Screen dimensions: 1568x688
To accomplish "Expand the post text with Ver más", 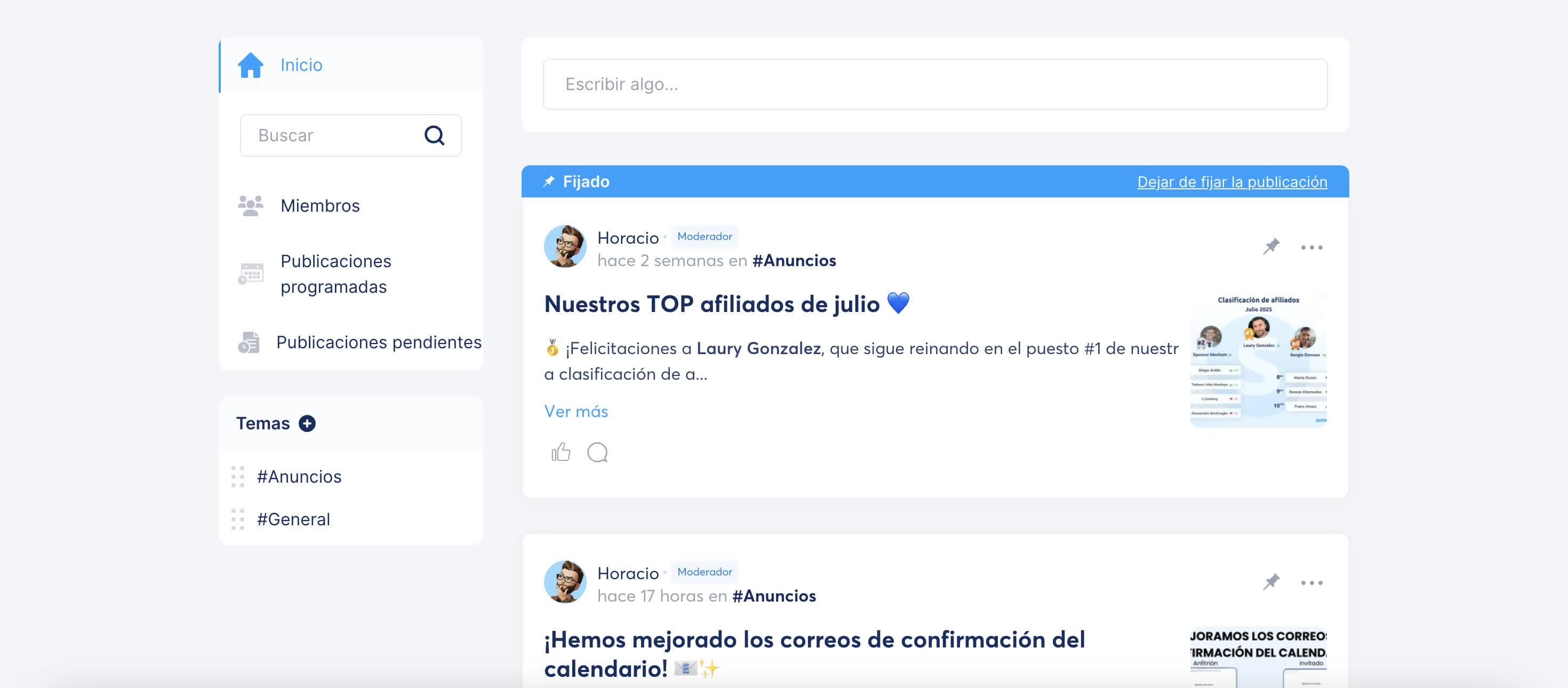I will [575, 411].
